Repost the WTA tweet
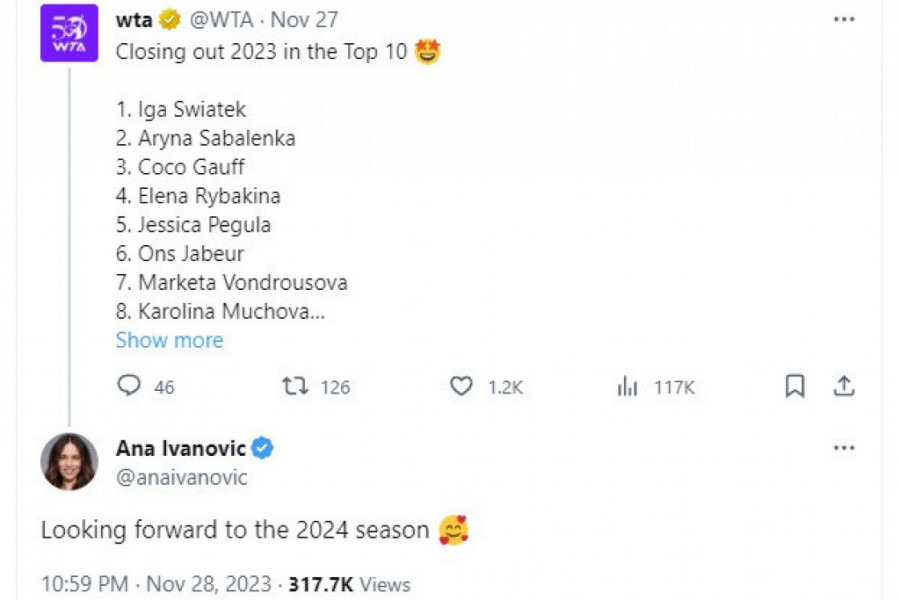This screenshot has height=600, width=900. click(295, 386)
